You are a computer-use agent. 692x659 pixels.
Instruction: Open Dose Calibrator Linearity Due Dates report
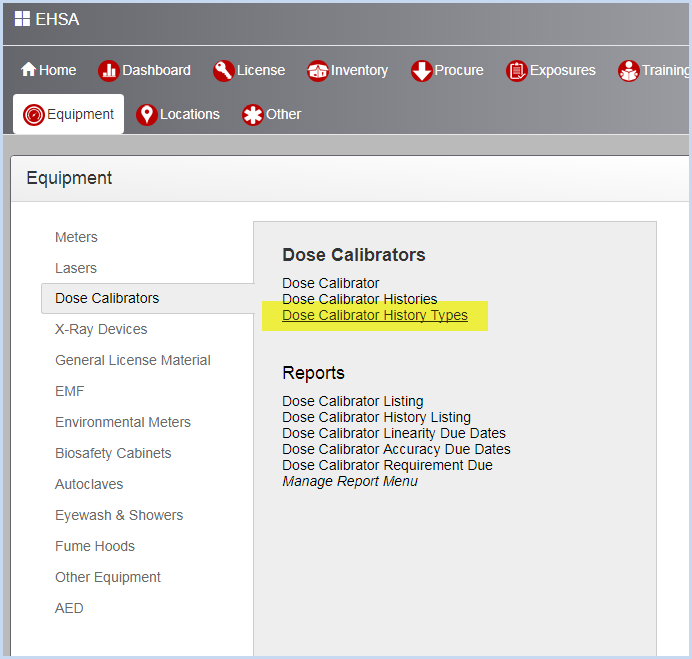pos(394,433)
